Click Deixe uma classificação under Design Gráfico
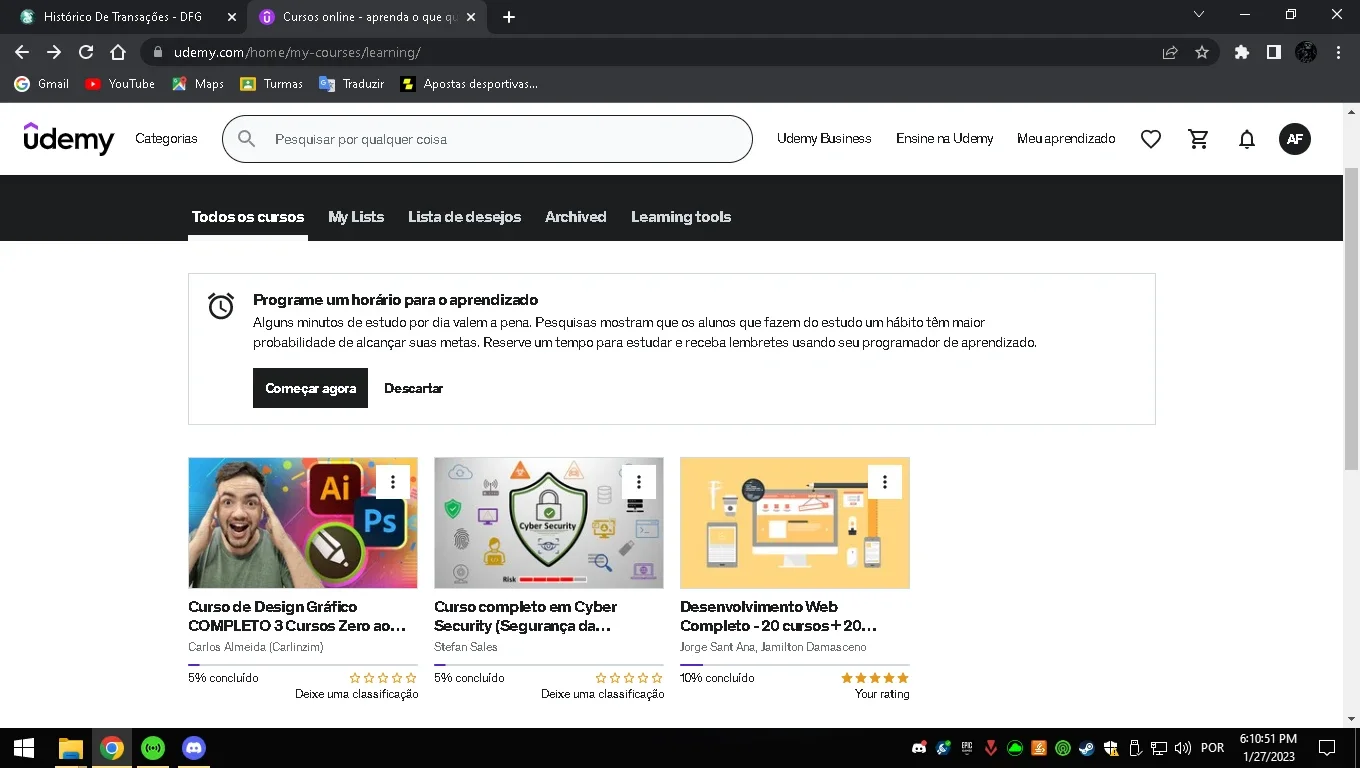1360x768 pixels. click(357, 694)
